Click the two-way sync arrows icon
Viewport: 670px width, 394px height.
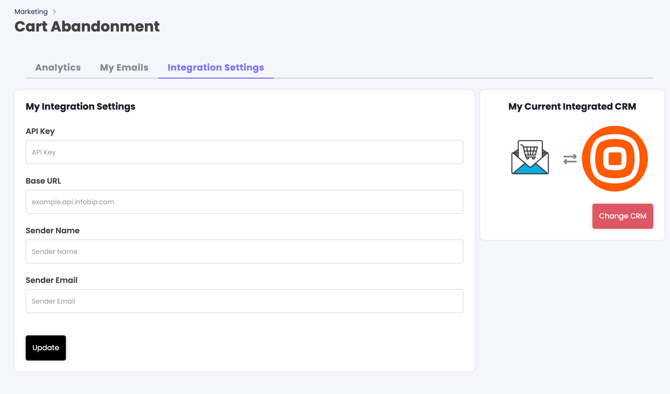tap(570, 159)
